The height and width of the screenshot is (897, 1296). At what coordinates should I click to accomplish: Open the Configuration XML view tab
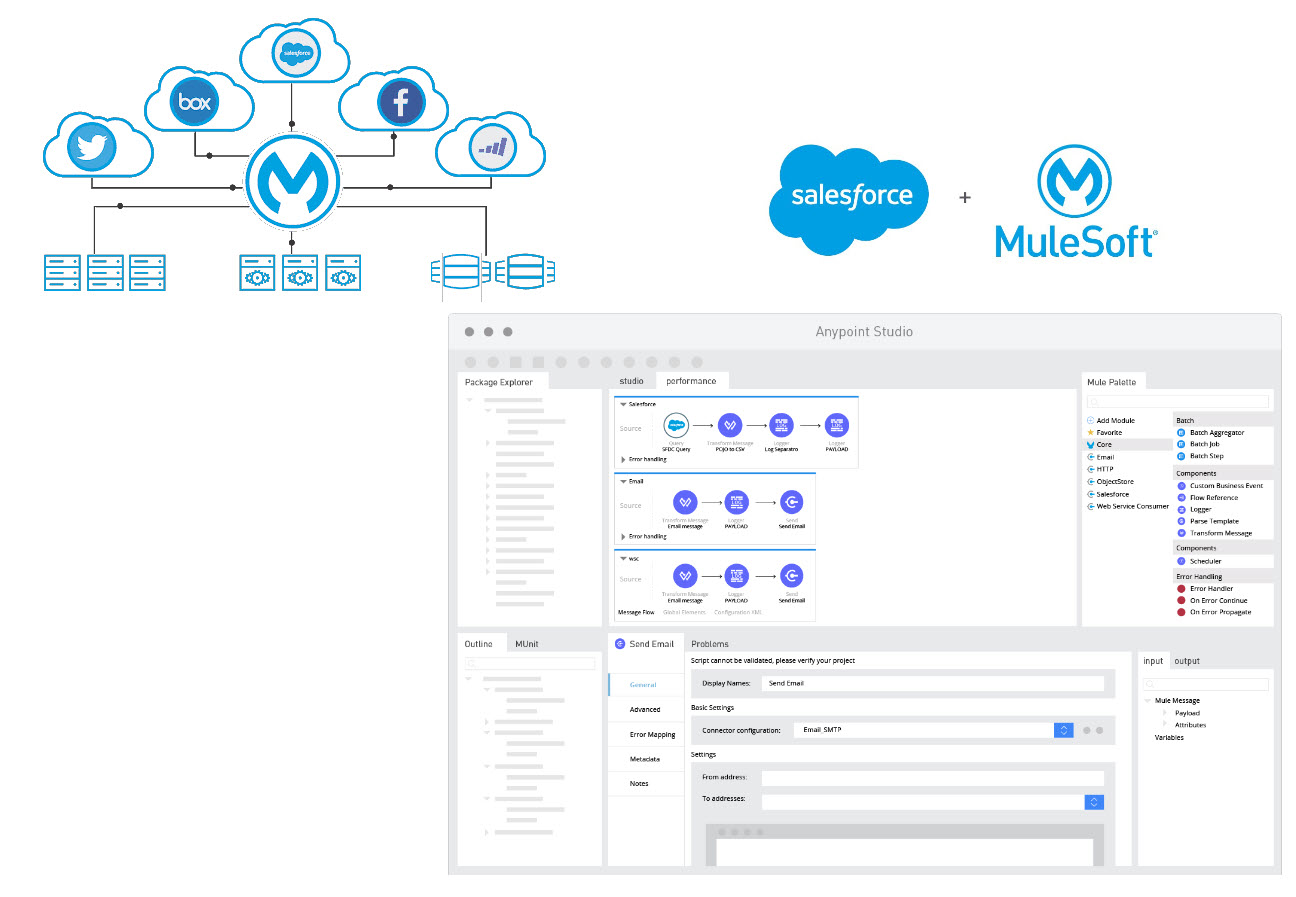[x=739, y=612]
